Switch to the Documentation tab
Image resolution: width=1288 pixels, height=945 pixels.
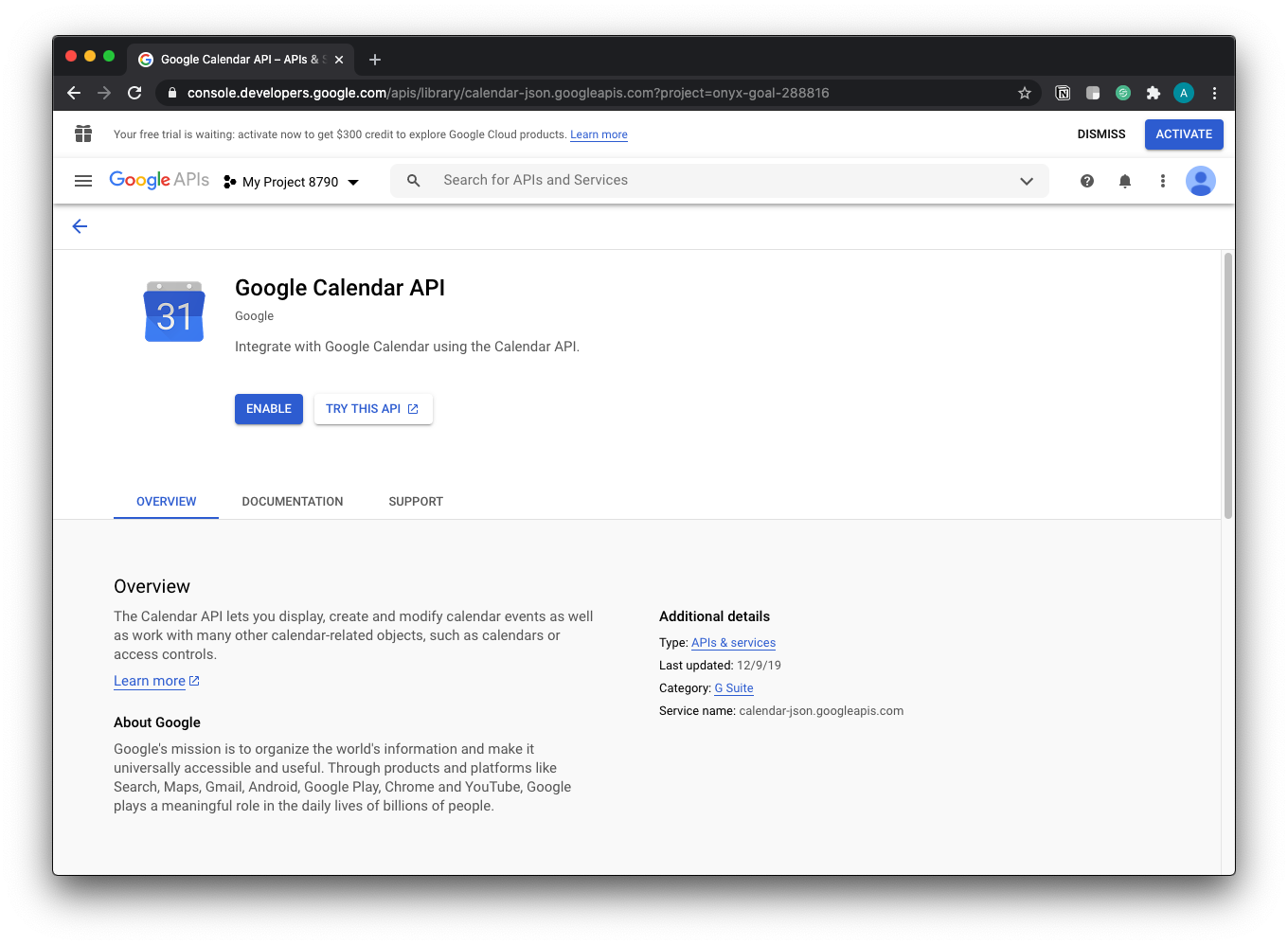point(293,502)
